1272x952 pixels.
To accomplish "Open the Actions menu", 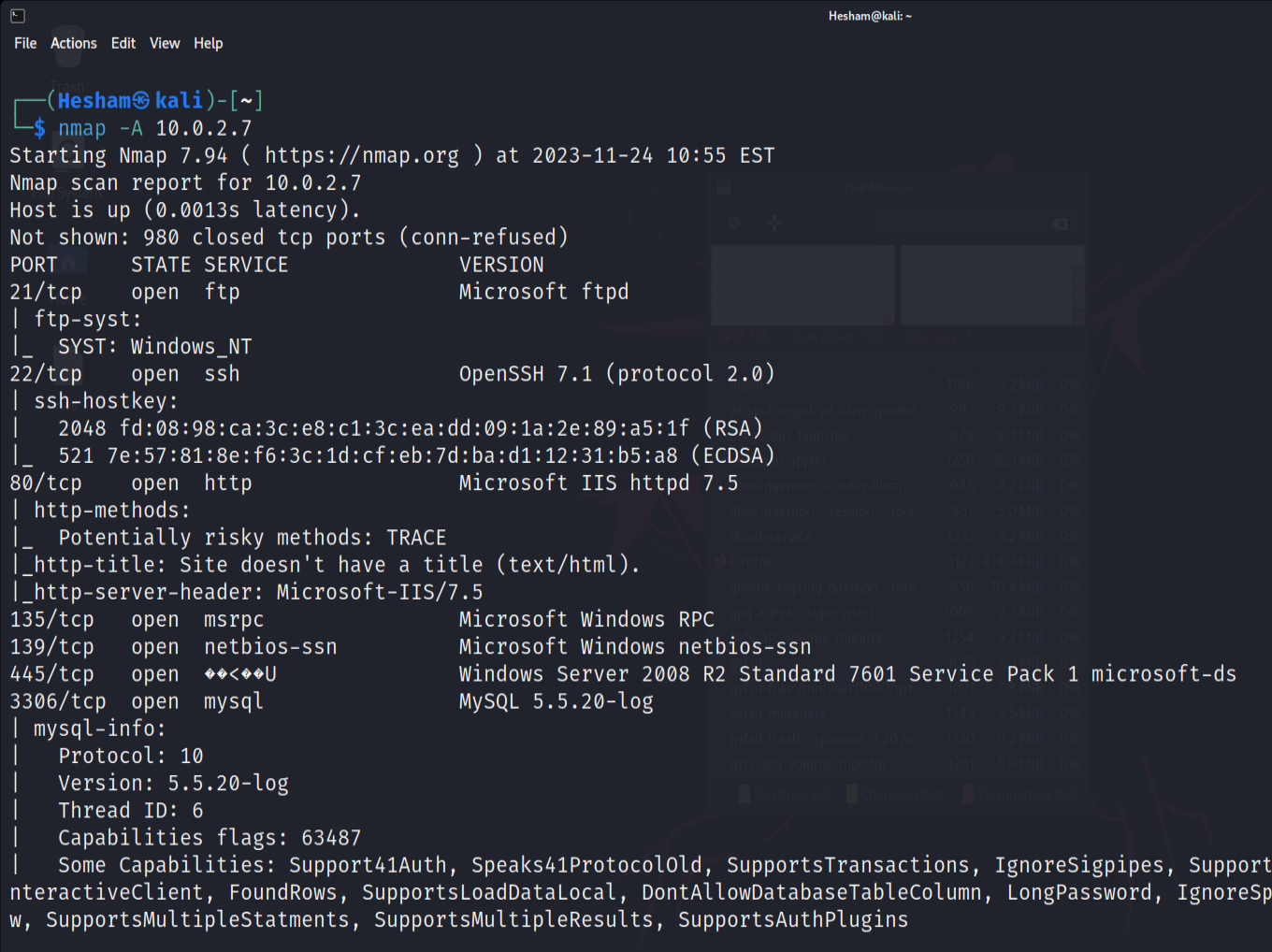I will coord(74,43).
